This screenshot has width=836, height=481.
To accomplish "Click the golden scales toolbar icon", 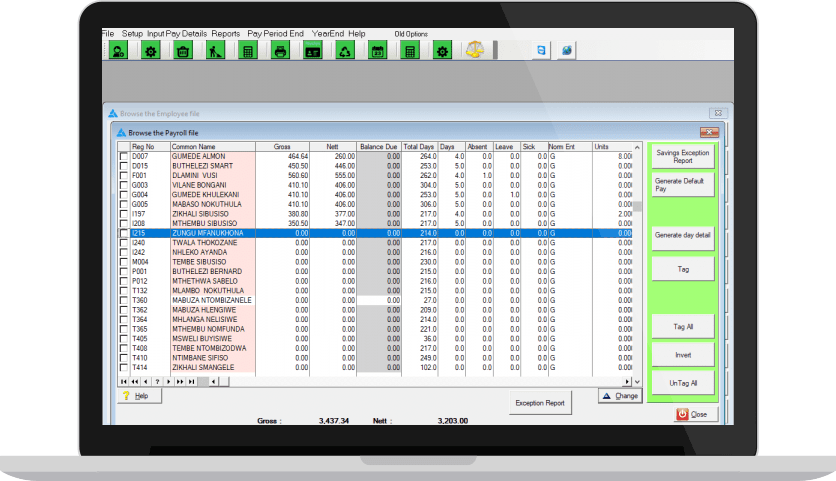I will click(475, 51).
